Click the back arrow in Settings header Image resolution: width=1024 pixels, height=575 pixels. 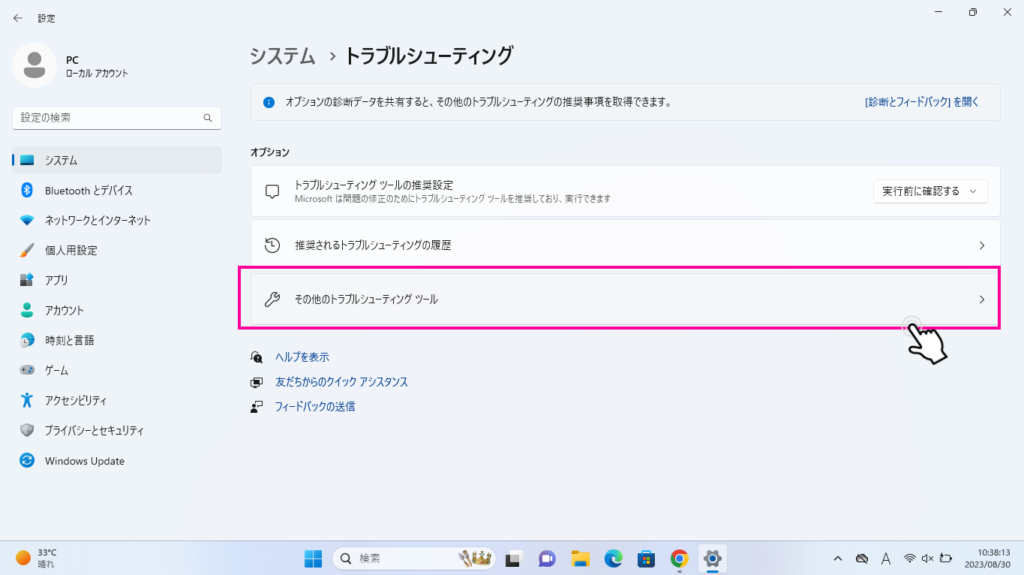(18, 18)
